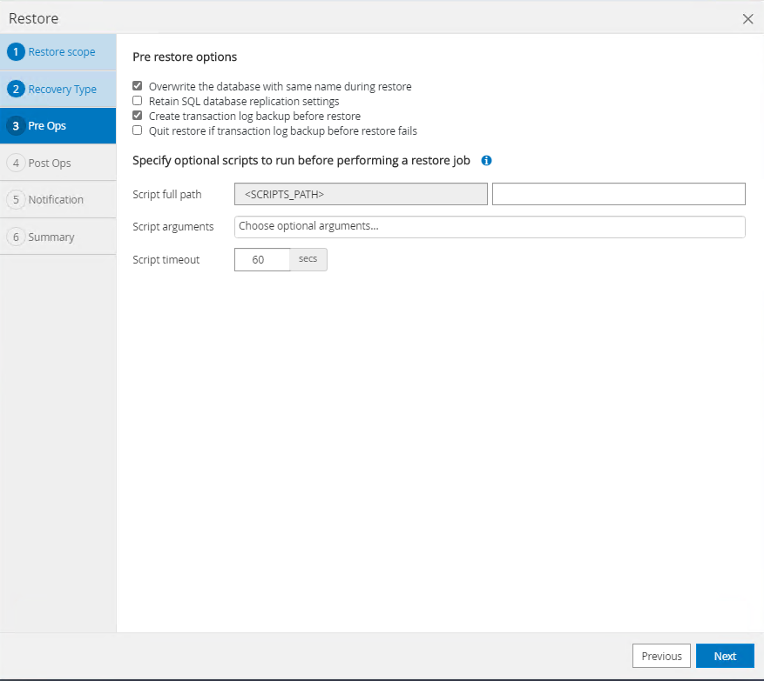764x682 pixels.
Task: Click step 2 number circle icon
Action: (16, 89)
